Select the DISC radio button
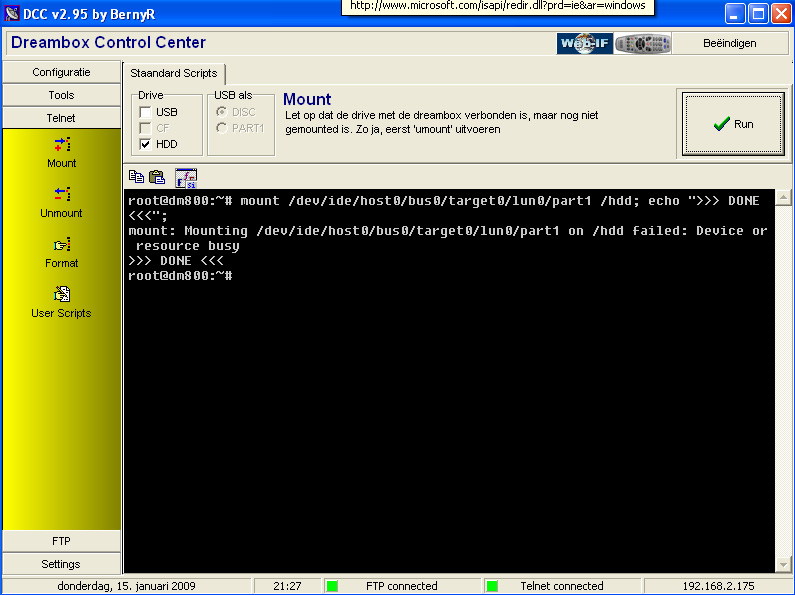 point(222,111)
